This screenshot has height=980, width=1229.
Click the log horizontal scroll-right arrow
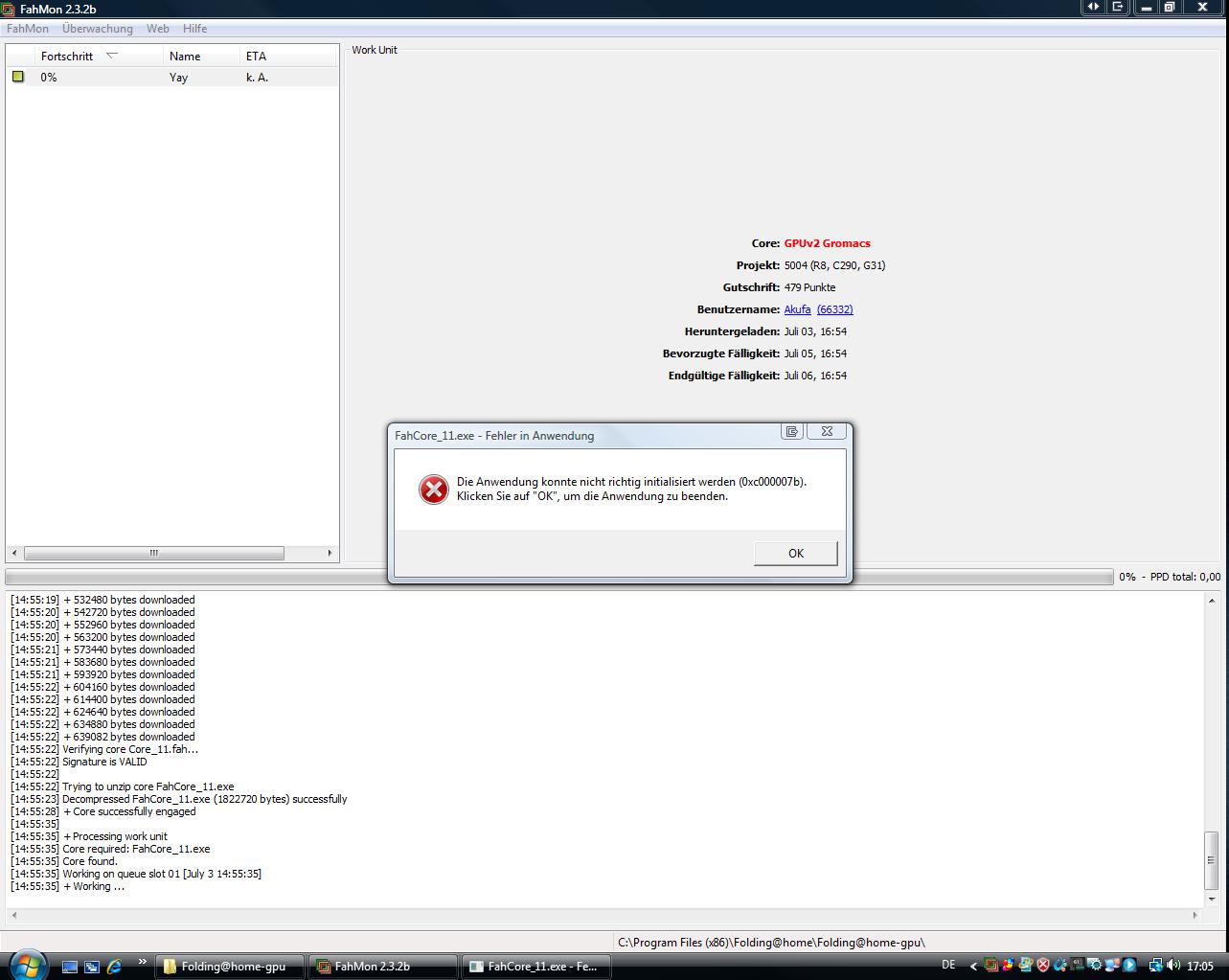(1196, 917)
